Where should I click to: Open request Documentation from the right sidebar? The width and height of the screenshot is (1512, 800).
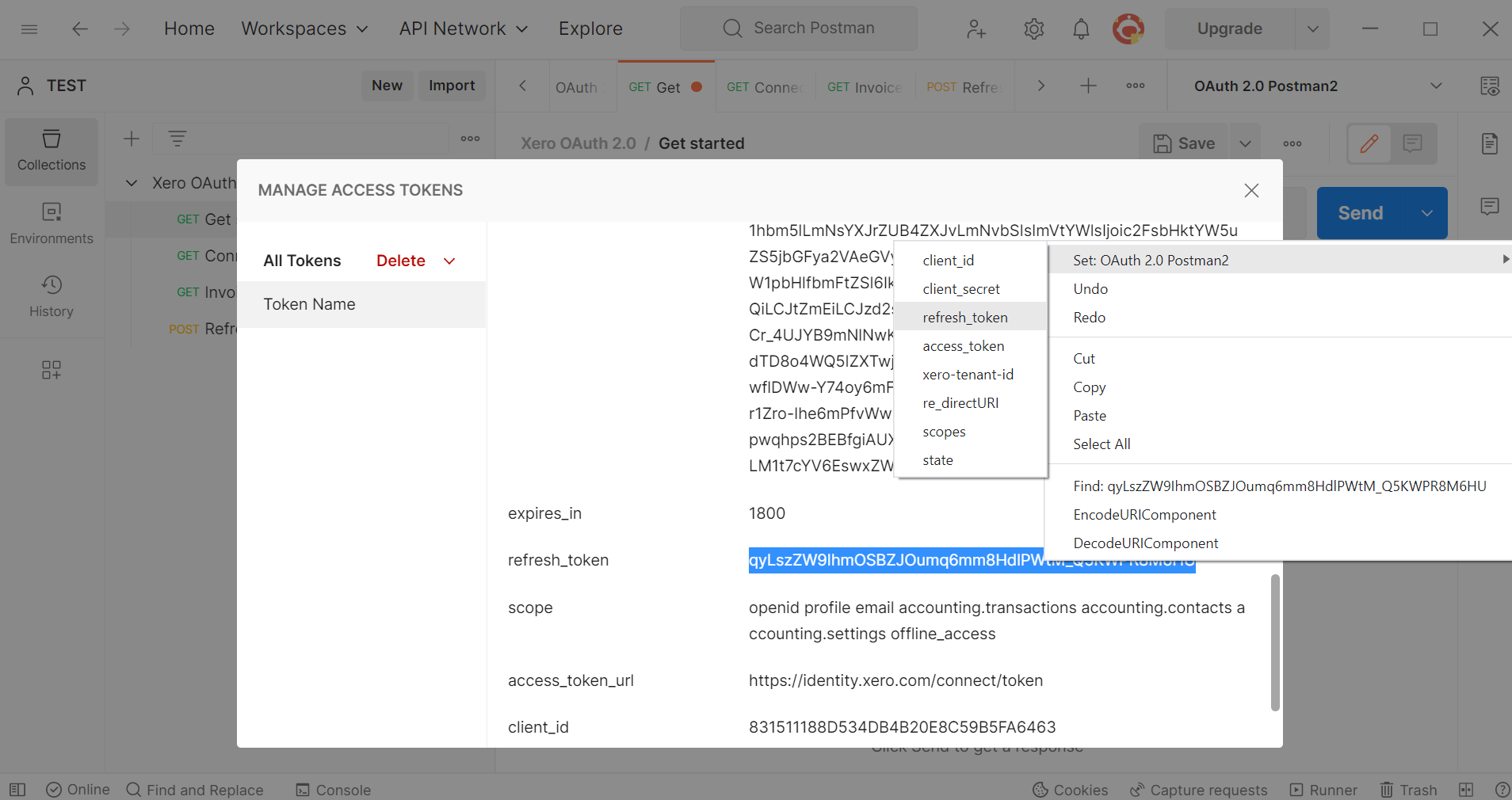pos(1490,143)
